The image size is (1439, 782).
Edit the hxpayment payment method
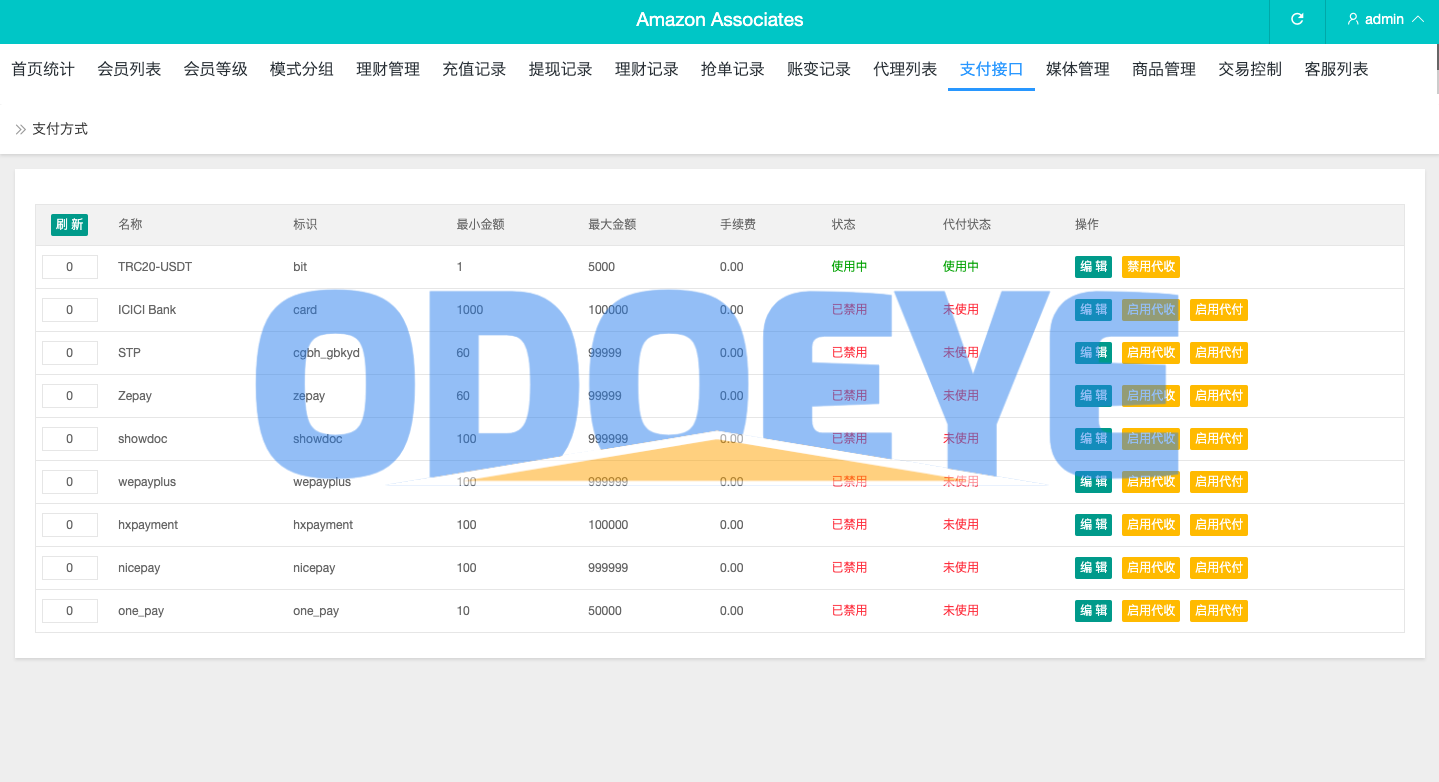(x=1093, y=525)
